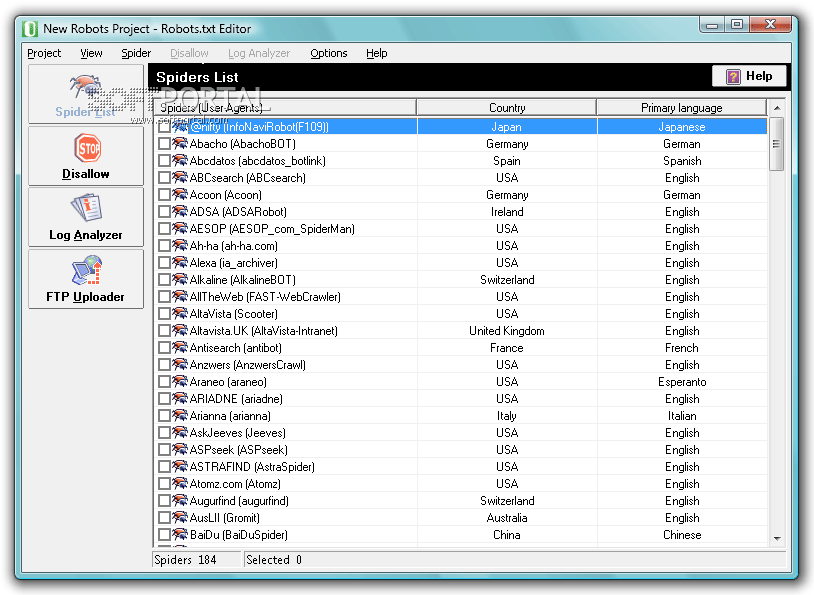The height and width of the screenshot is (595, 814).
Task: Check the Atomz.com spider checkbox
Action: click(164, 484)
